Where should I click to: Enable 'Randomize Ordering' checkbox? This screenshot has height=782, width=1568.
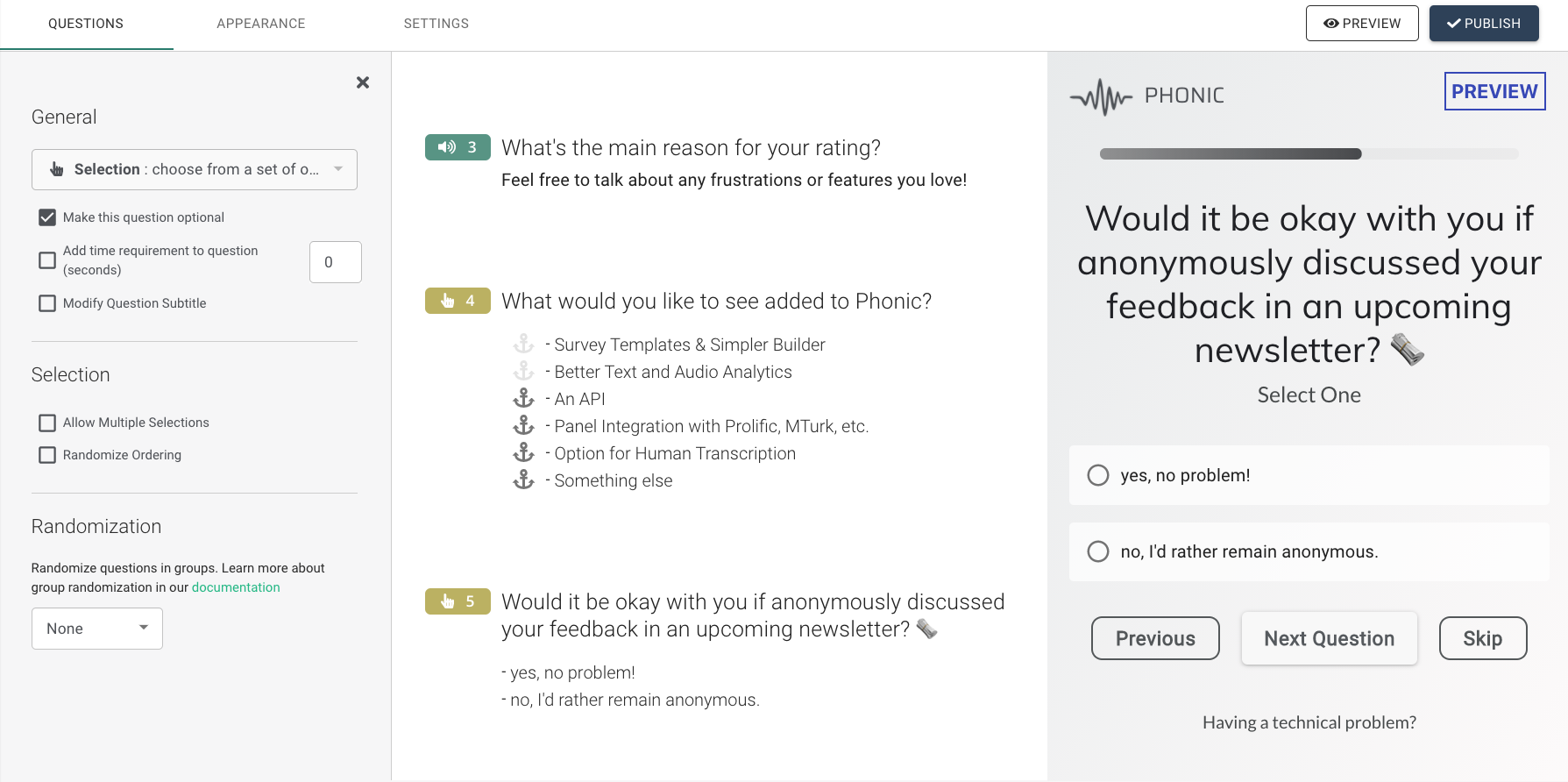[x=47, y=455]
